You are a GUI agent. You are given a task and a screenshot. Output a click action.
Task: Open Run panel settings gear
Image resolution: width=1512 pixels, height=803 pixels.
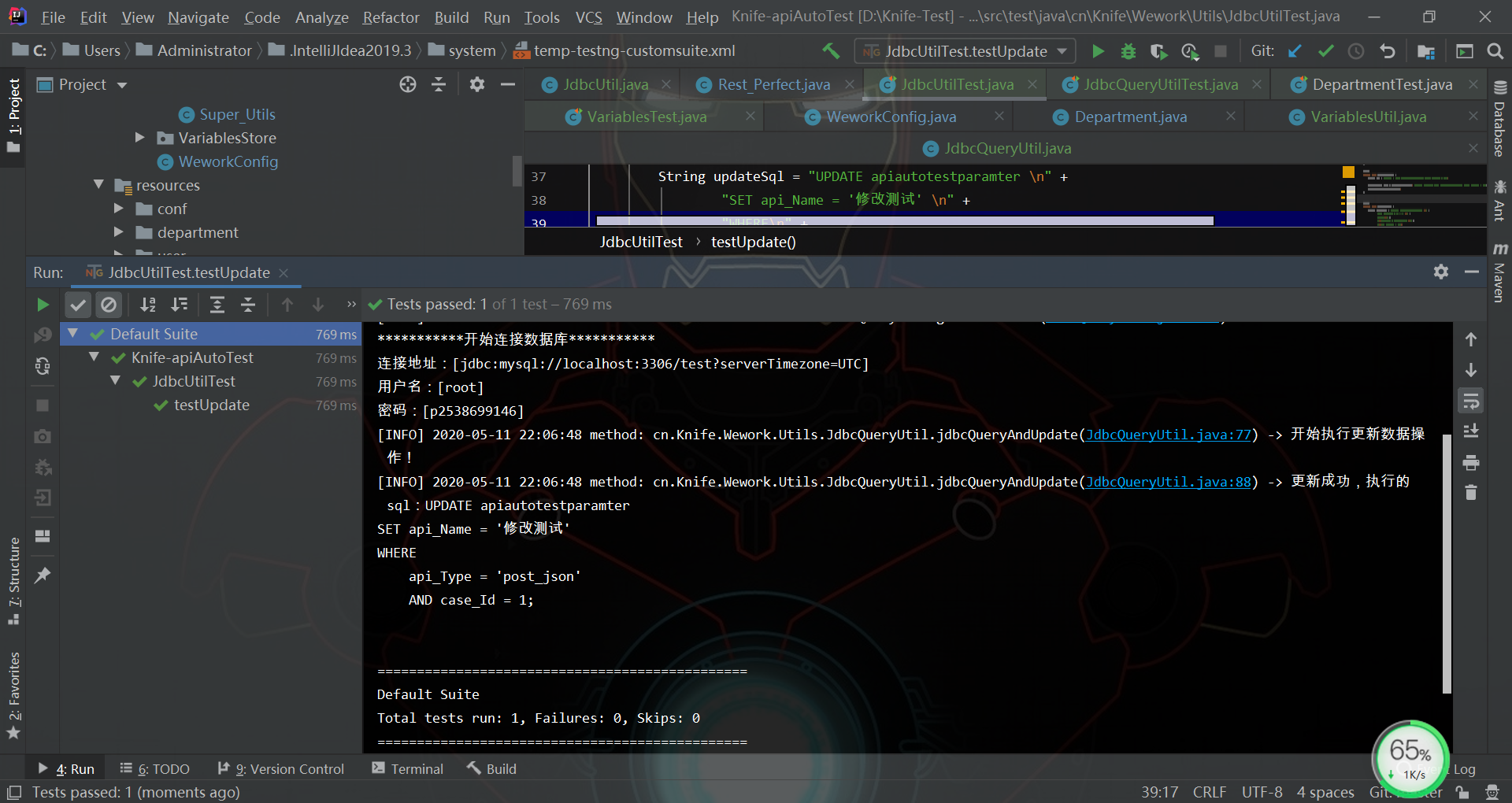(x=1441, y=272)
